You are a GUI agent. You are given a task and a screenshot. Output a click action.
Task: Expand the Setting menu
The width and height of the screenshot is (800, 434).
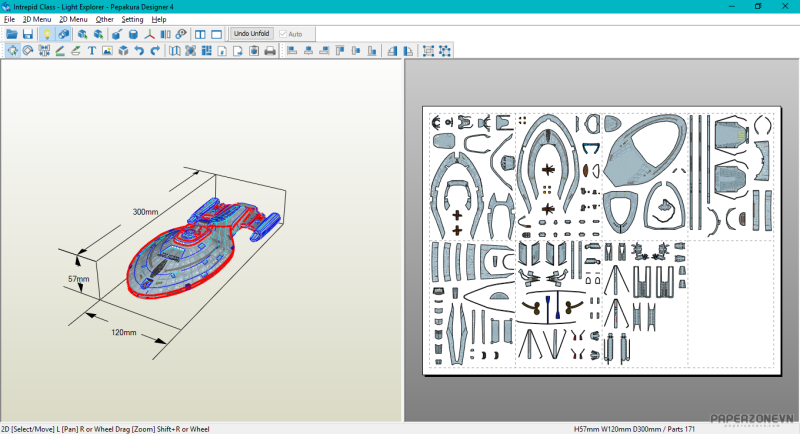tap(132, 19)
